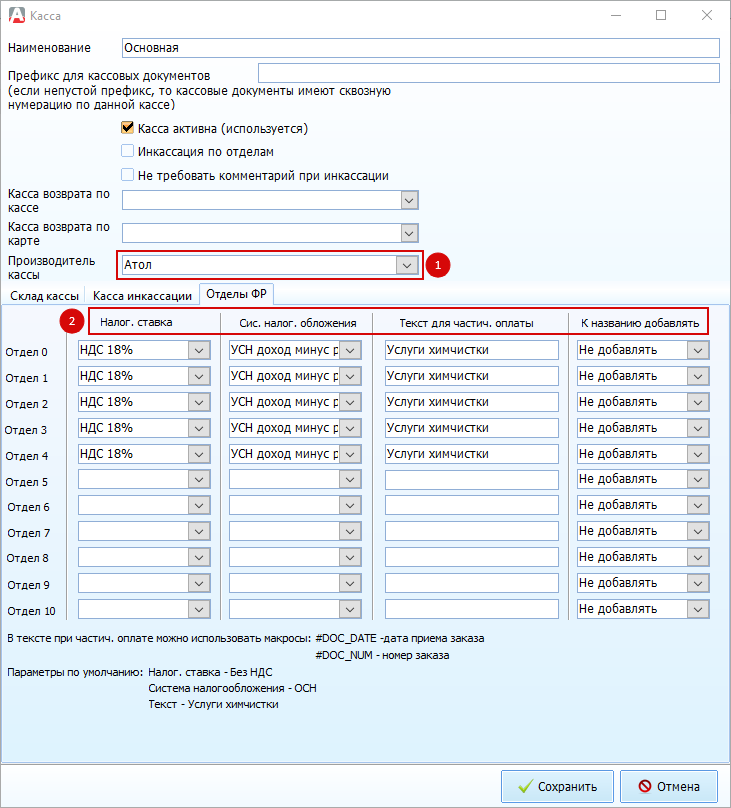Click the К названию добавлять header
Screen dimensions: 731x808
640,323
